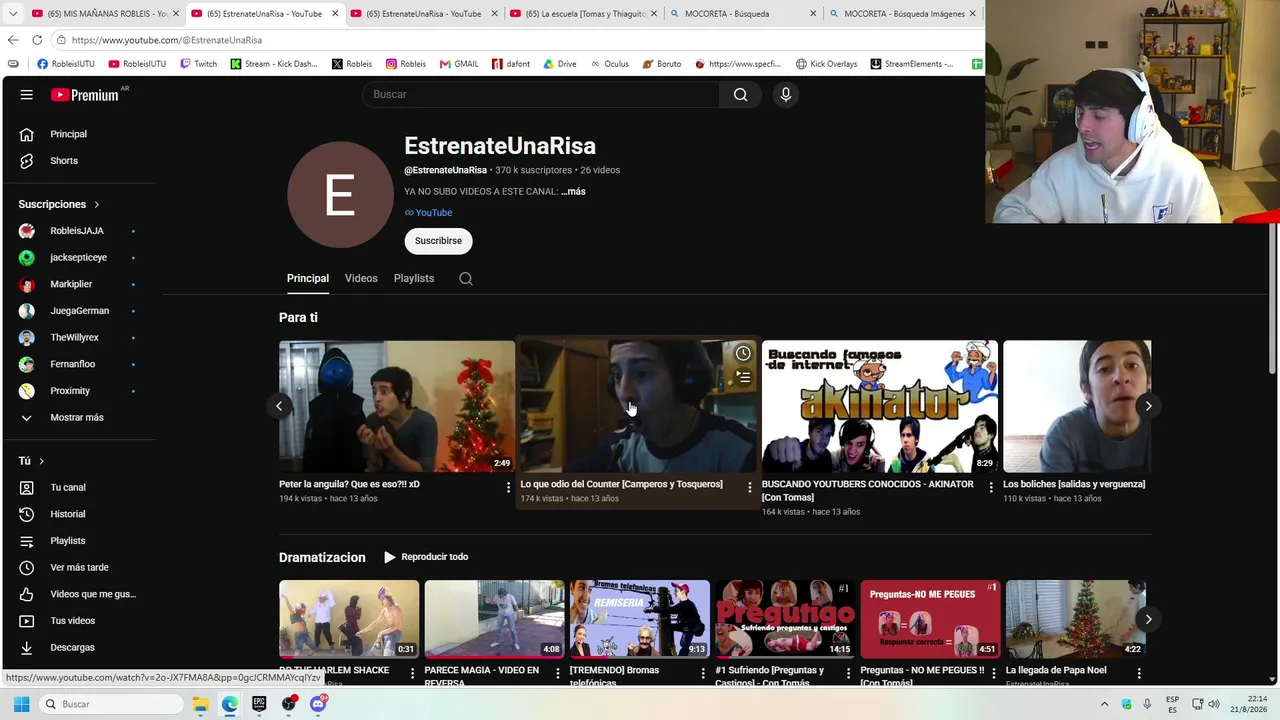Expand subscriptions with Mostrar más
Viewport: 1280px width, 720px height.
tap(78, 417)
